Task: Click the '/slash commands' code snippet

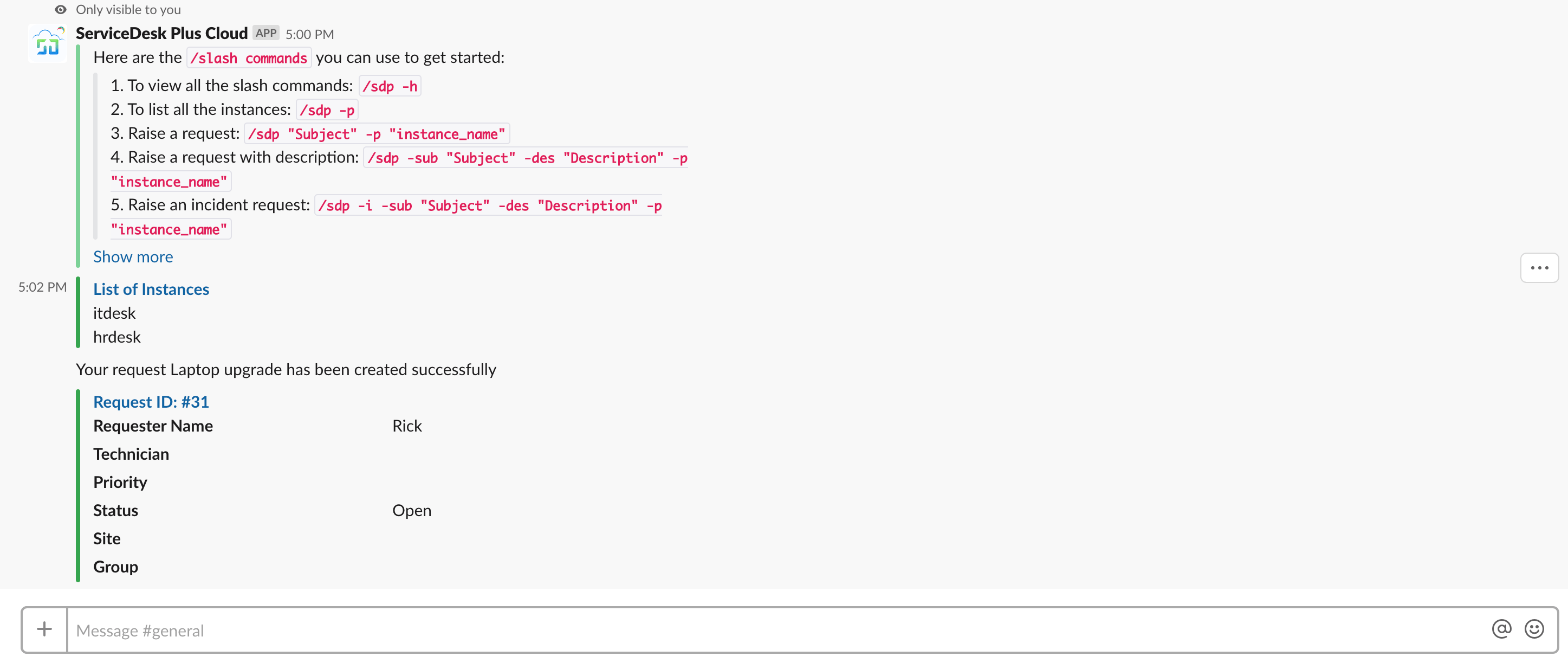Action: pos(248,58)
